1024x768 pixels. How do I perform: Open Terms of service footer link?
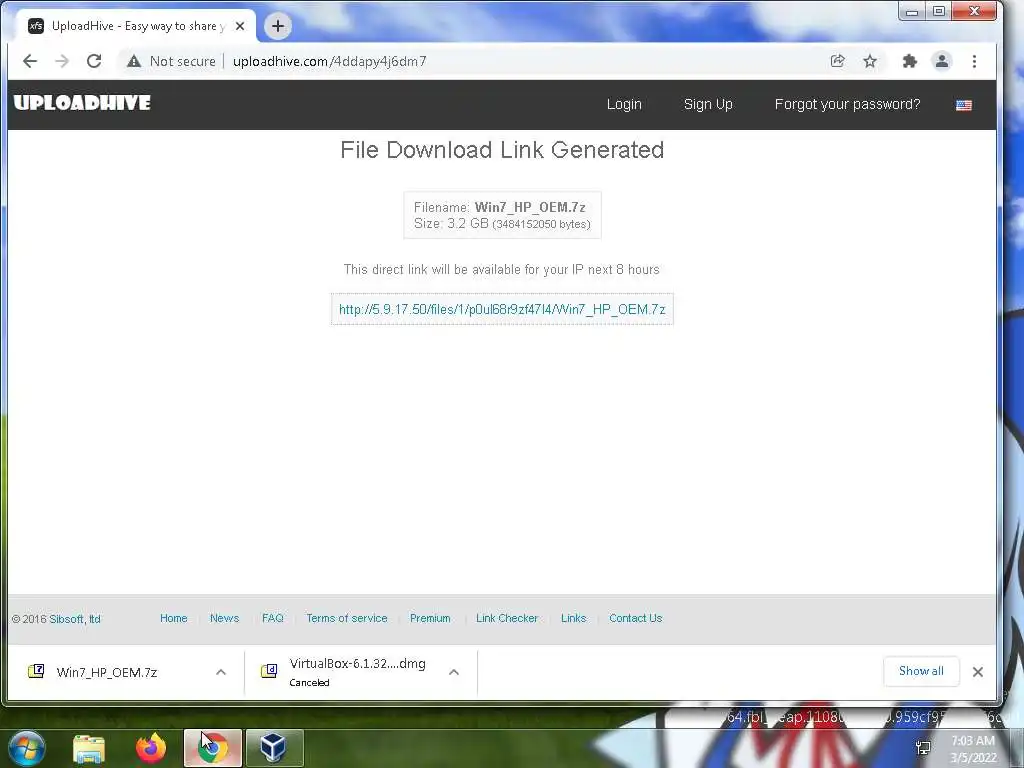(347, 618)
